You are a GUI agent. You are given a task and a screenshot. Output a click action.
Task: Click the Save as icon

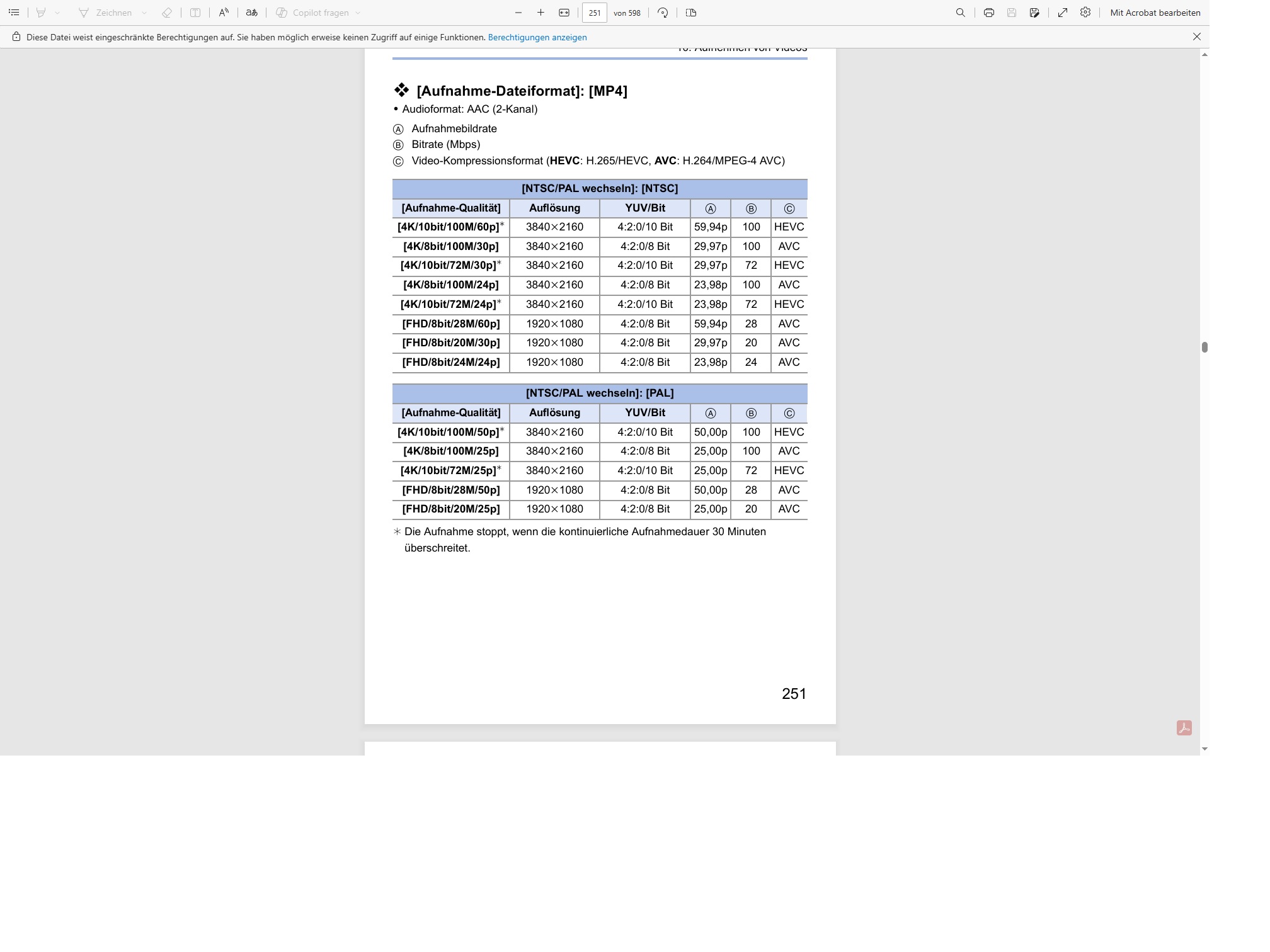(1034, 13)
